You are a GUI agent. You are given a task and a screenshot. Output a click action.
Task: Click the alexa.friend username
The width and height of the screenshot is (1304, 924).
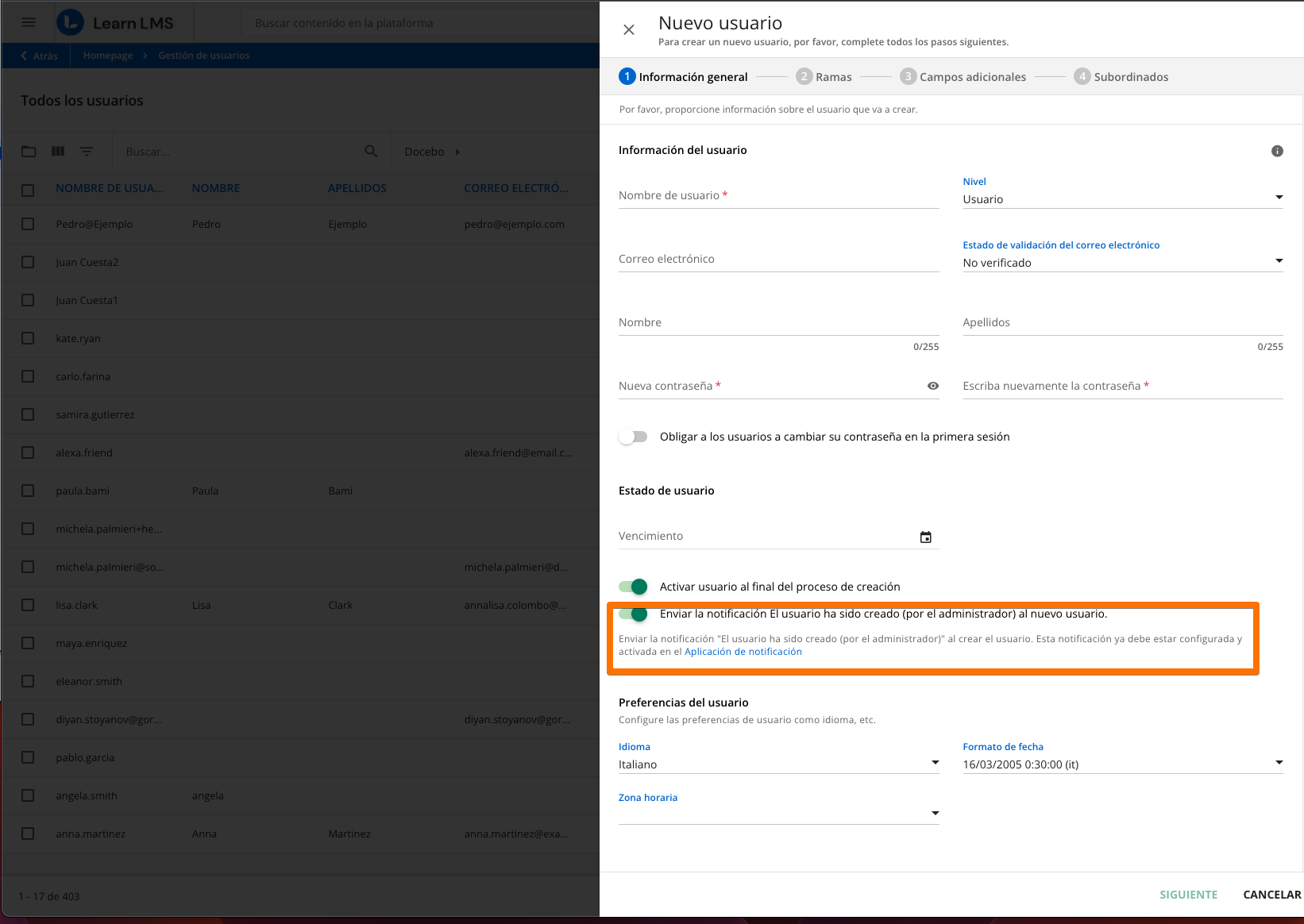coord(84,452)
